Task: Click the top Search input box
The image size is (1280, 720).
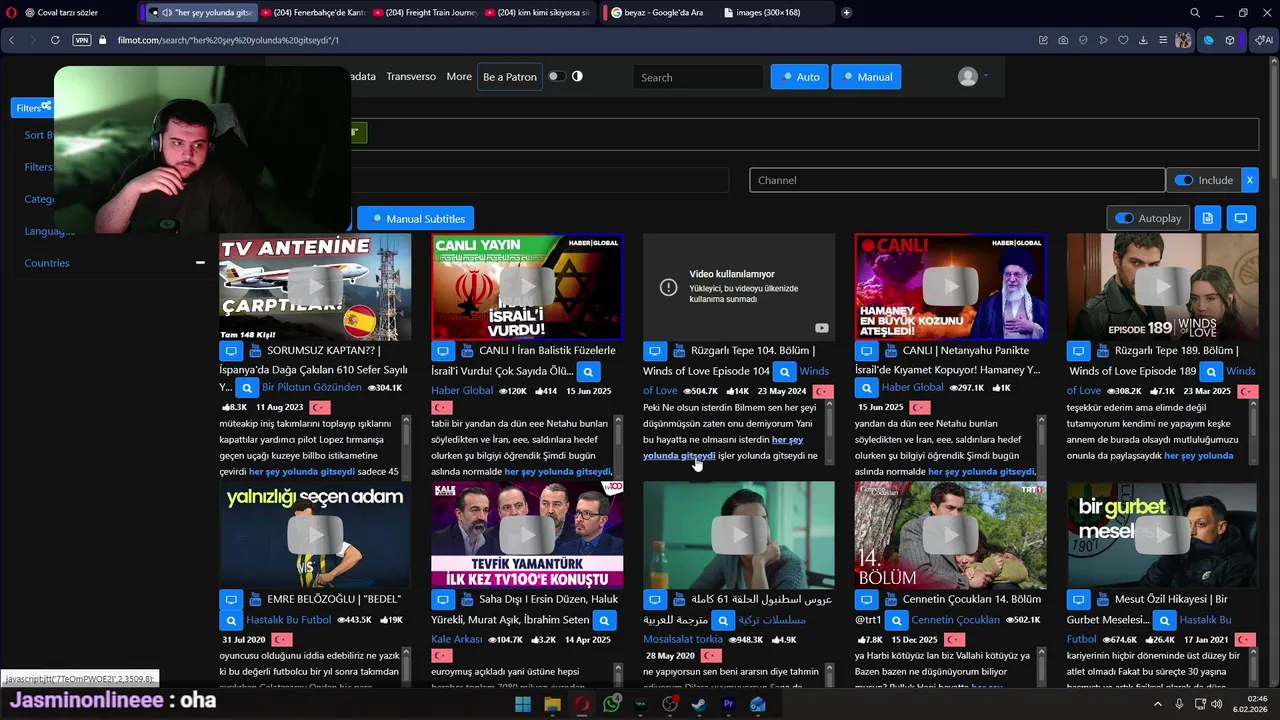Action: [x=698, y=77]
